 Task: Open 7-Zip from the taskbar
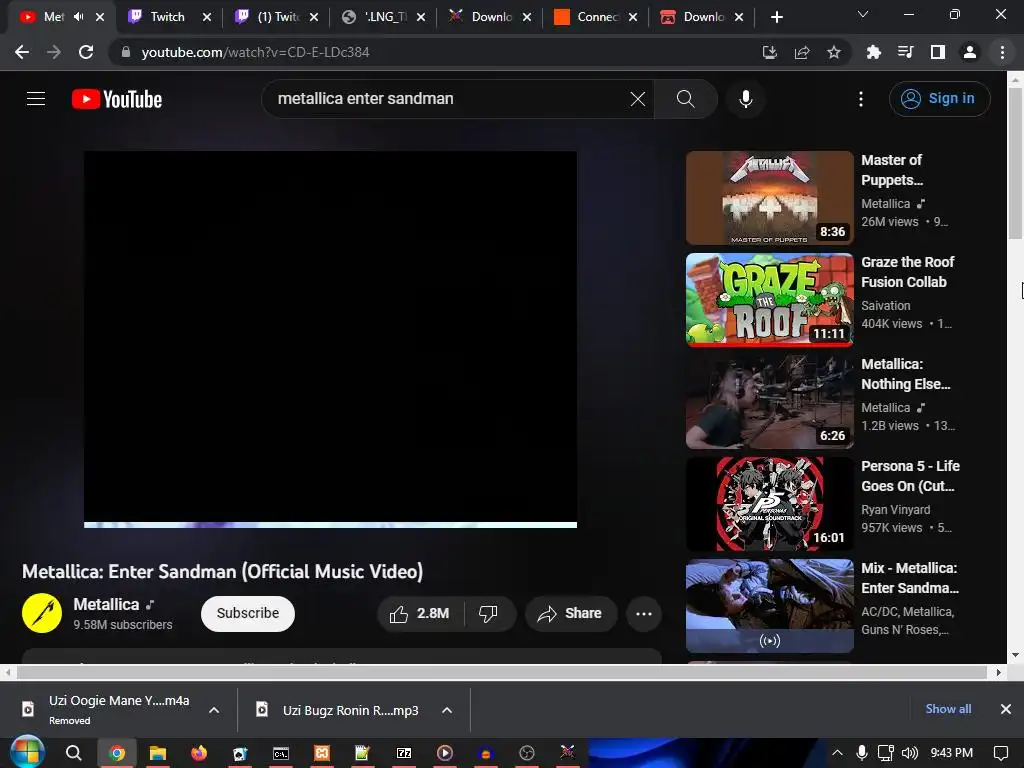point(404,753)
